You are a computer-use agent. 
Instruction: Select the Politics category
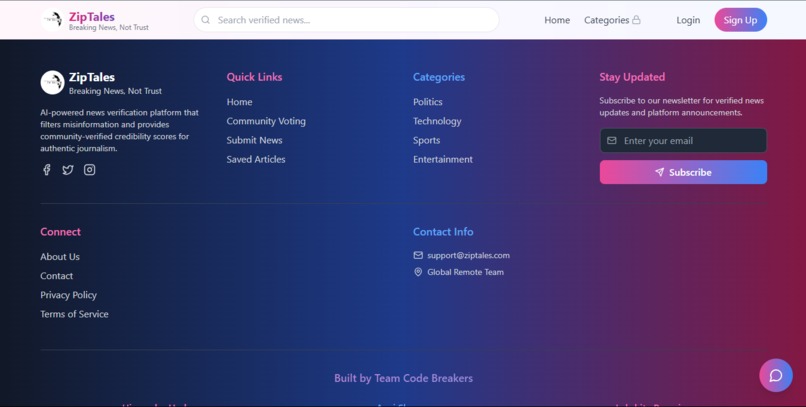428,102
